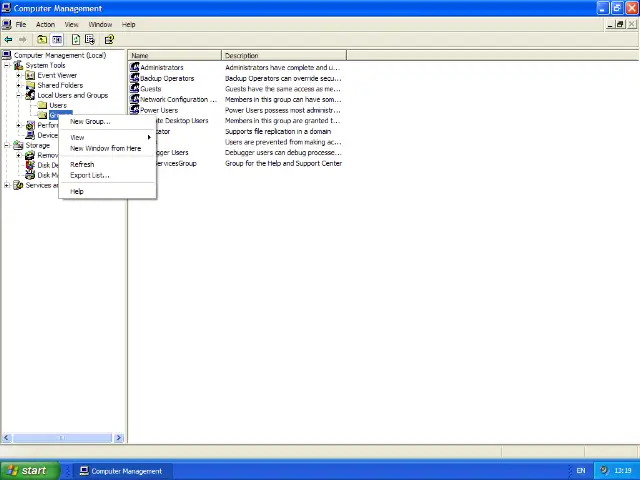Open the View submenu in context menu
Viewport: 640px width, 480px height.
pos(108,138)
